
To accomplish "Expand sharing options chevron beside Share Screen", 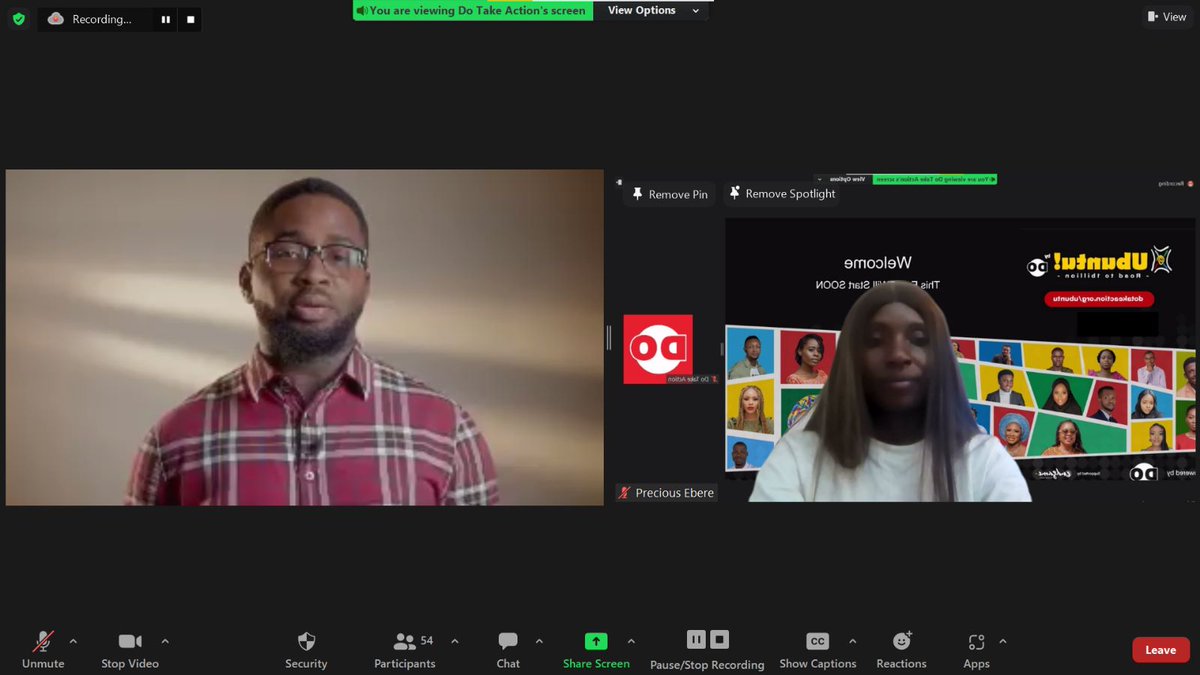I will pos(631,641).
